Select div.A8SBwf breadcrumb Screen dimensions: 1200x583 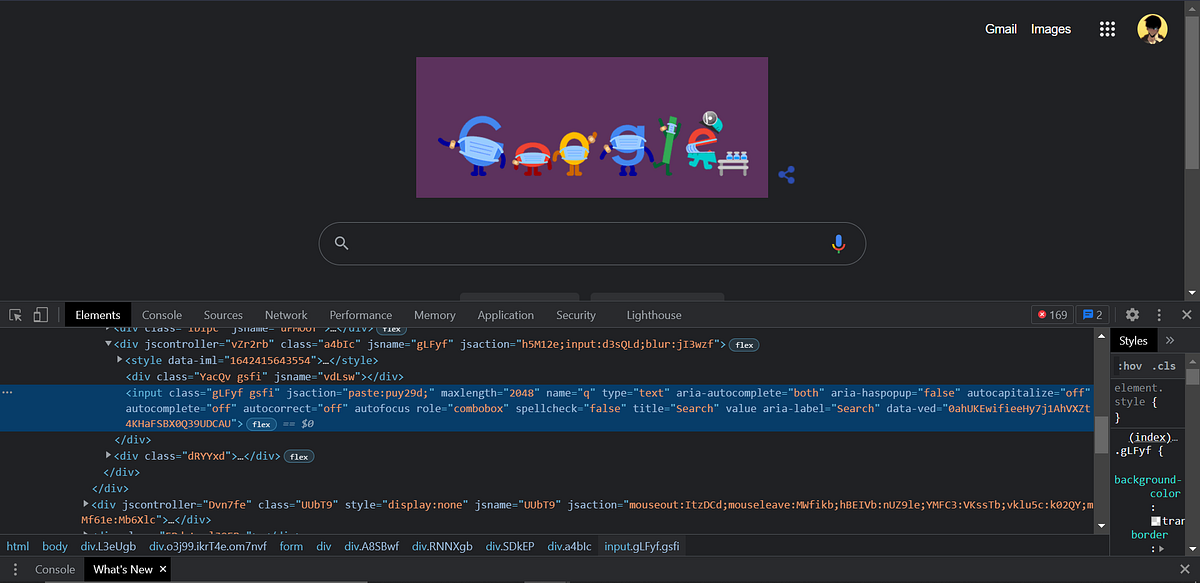[373, 546]
